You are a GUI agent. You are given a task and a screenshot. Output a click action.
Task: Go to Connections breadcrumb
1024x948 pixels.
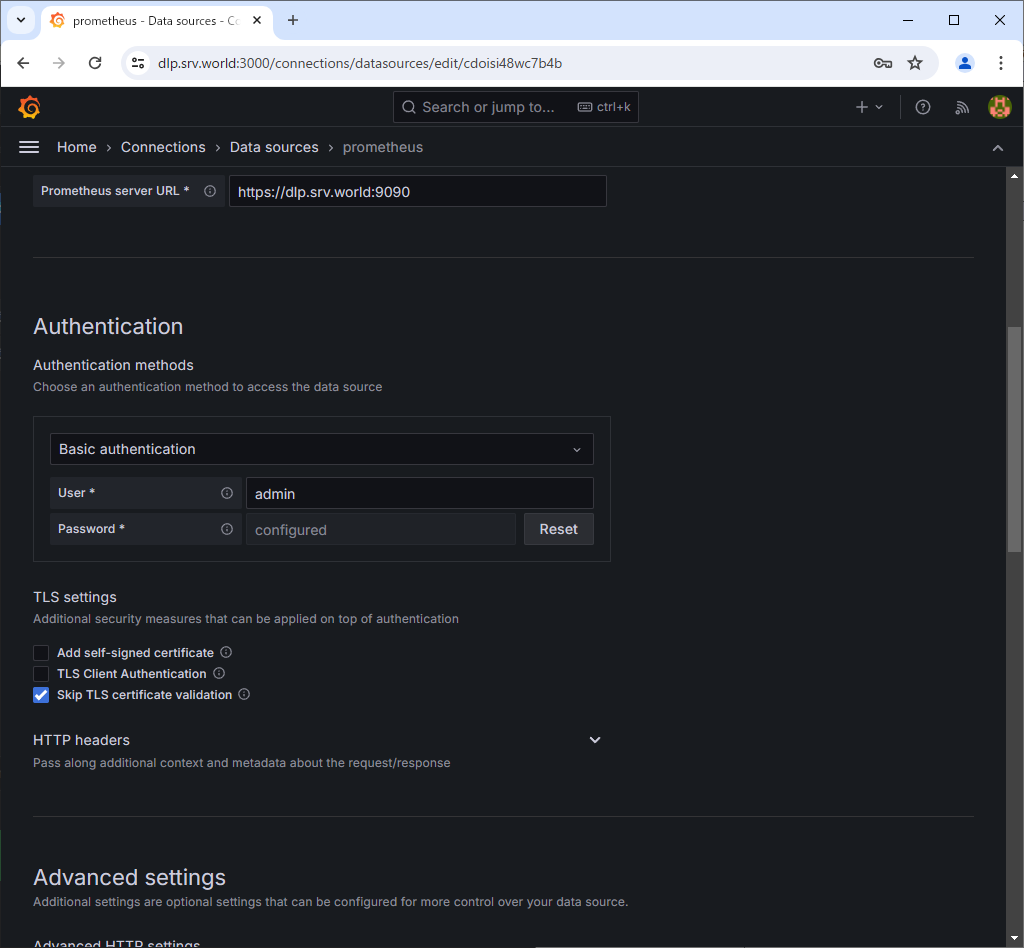pyautogui.click(x=163, y=148)
